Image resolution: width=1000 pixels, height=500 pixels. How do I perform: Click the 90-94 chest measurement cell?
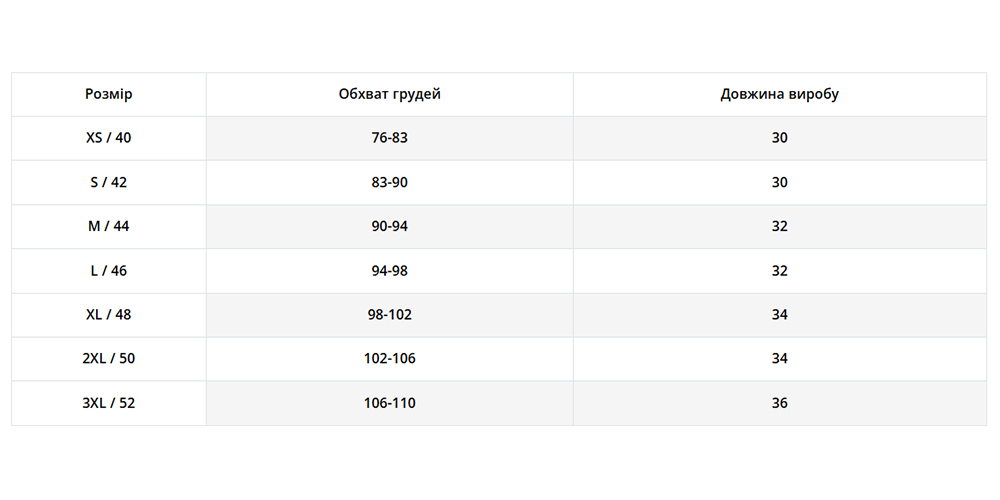coord(389,226)
